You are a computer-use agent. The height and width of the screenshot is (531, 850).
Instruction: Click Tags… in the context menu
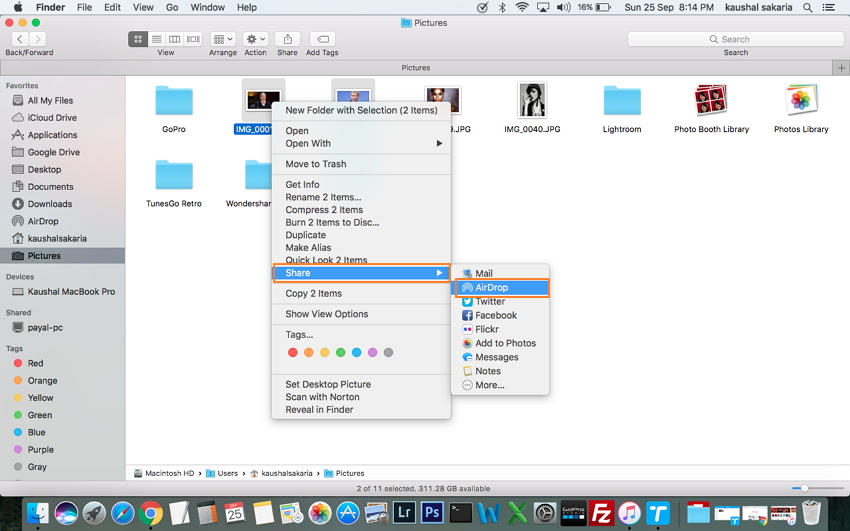click(299, 335)
